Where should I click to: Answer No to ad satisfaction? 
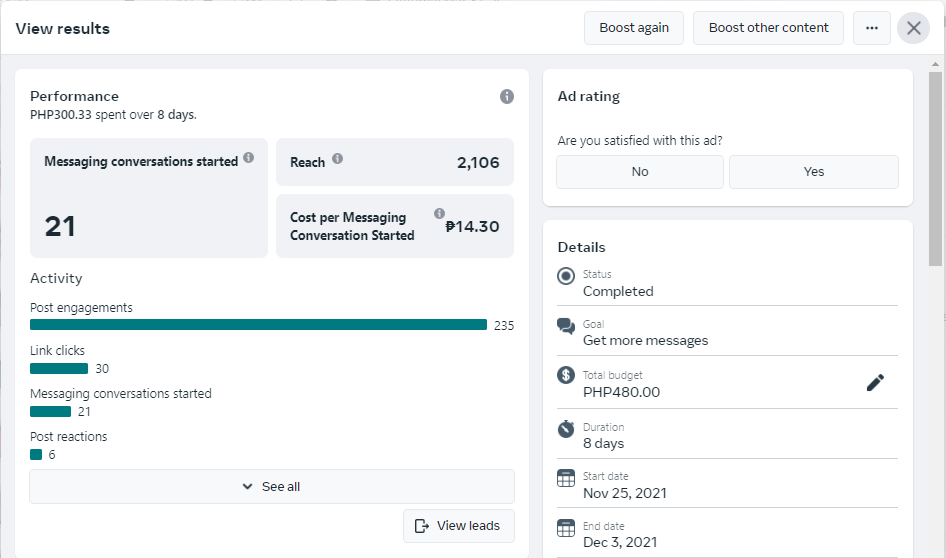click(x=640, y=172)
